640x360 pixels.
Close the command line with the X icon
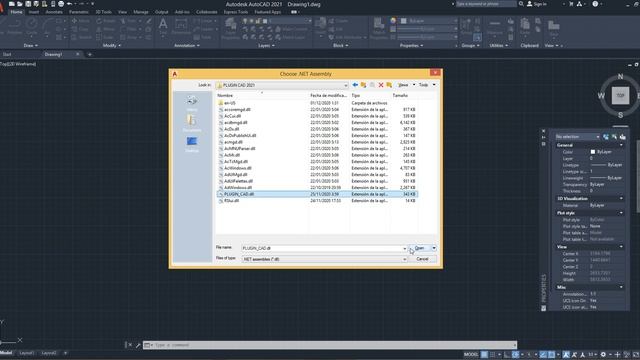click(x=130, y=345)
